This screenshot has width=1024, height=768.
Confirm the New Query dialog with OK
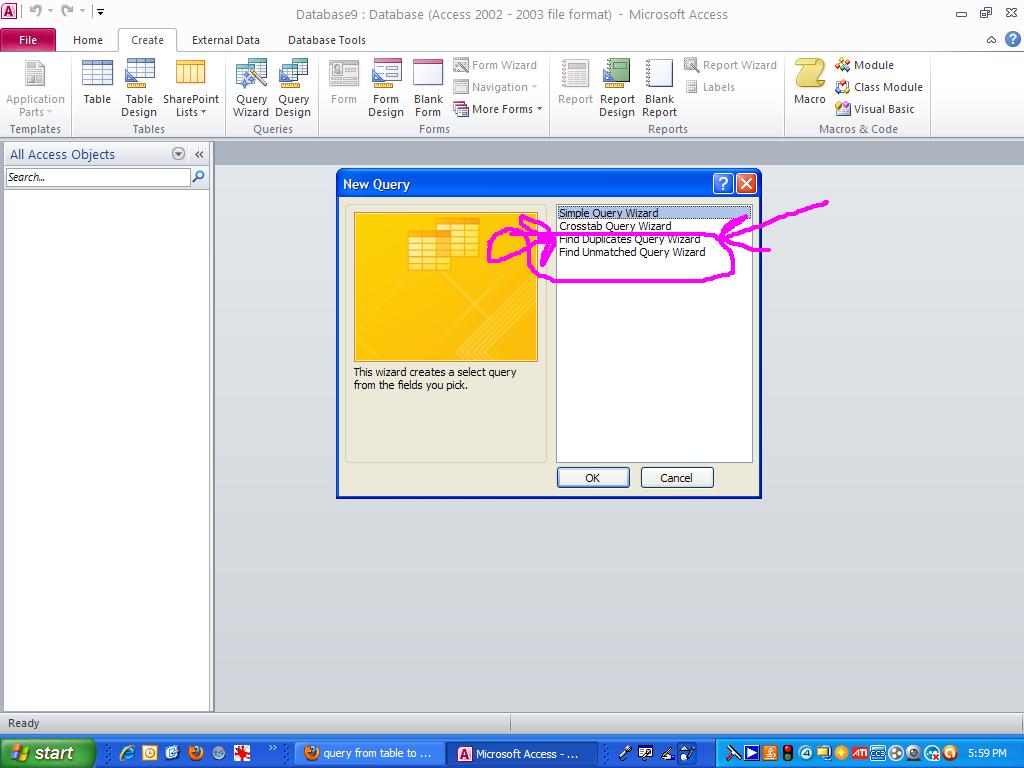(x=593, y=477)
